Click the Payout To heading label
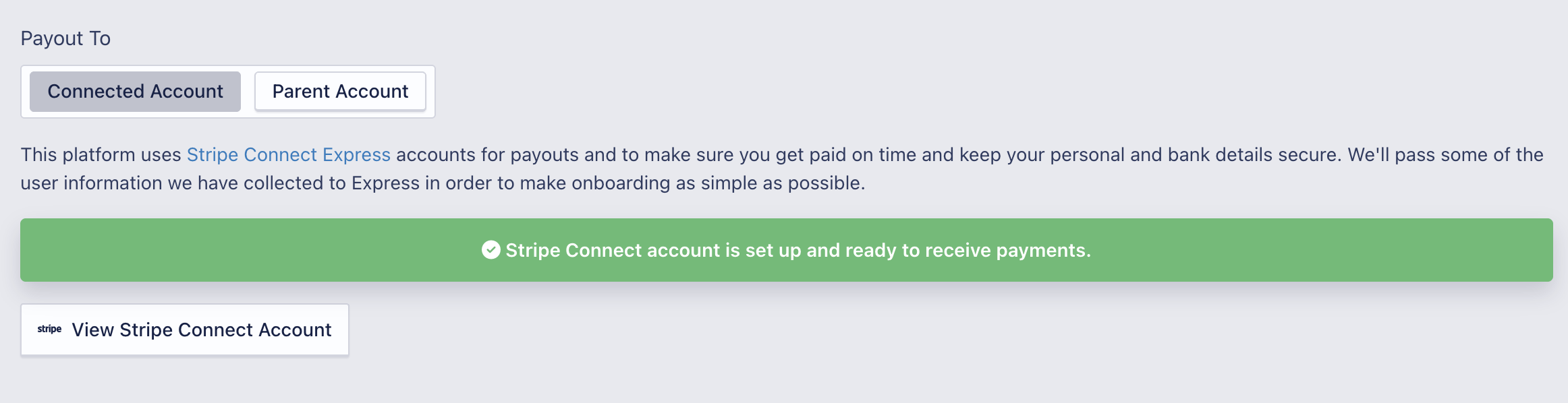Viewport: 1568px width, 403px height. (65, 38)
